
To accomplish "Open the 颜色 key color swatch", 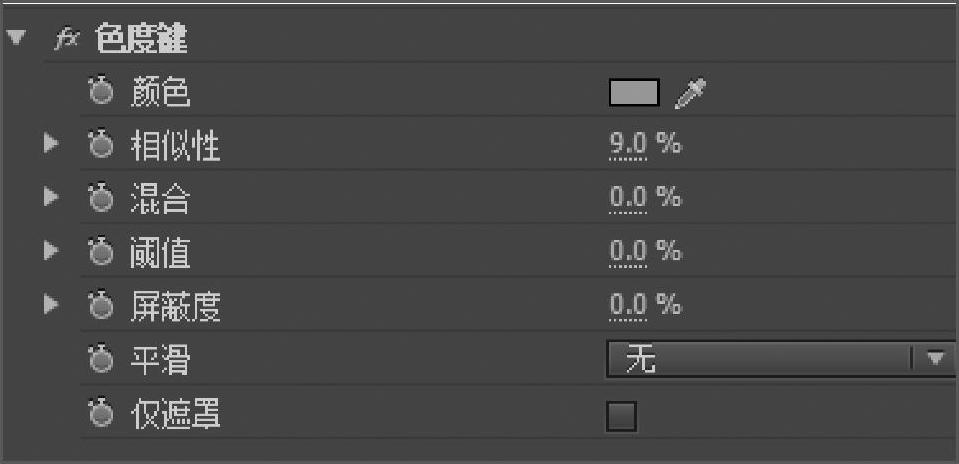I will pyautogui.click(x=634, y=93).
